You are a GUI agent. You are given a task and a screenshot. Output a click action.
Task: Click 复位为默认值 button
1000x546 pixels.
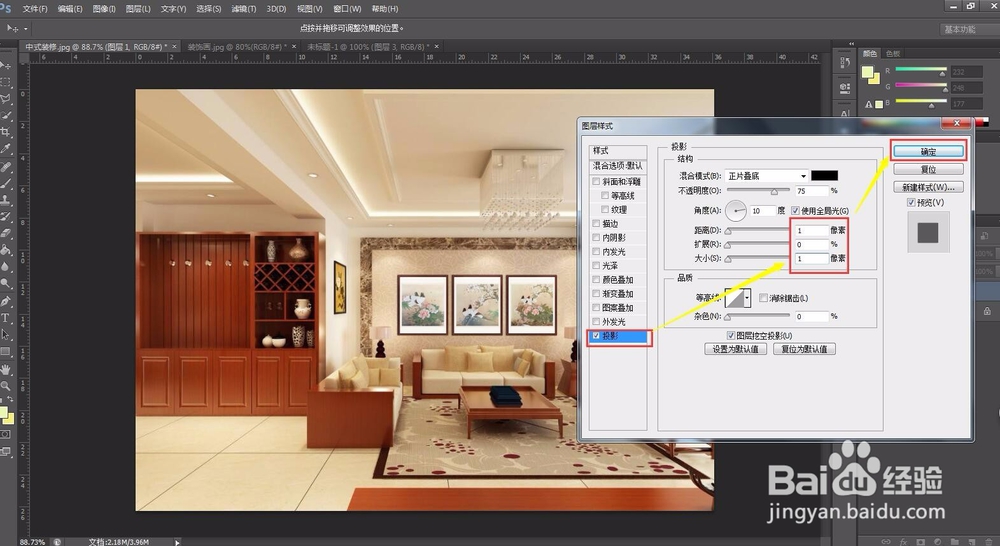[x=804, y=349]
